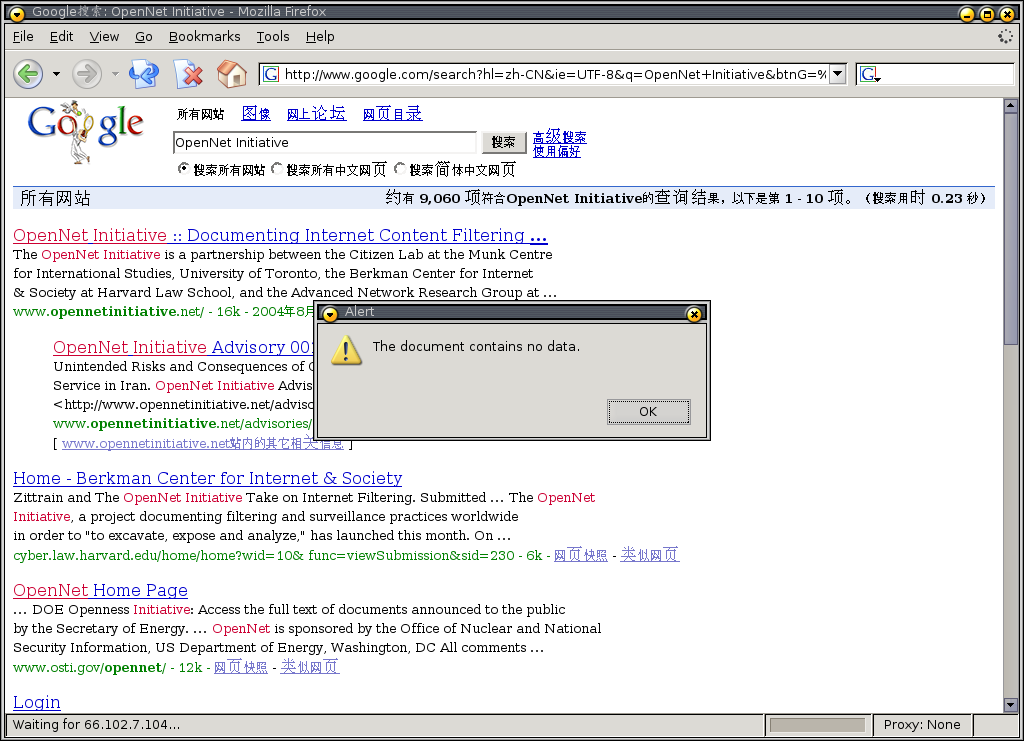
Task: Click the Google favicon in the URL bar
Action: pyautogui.click(x=270, y=74)
